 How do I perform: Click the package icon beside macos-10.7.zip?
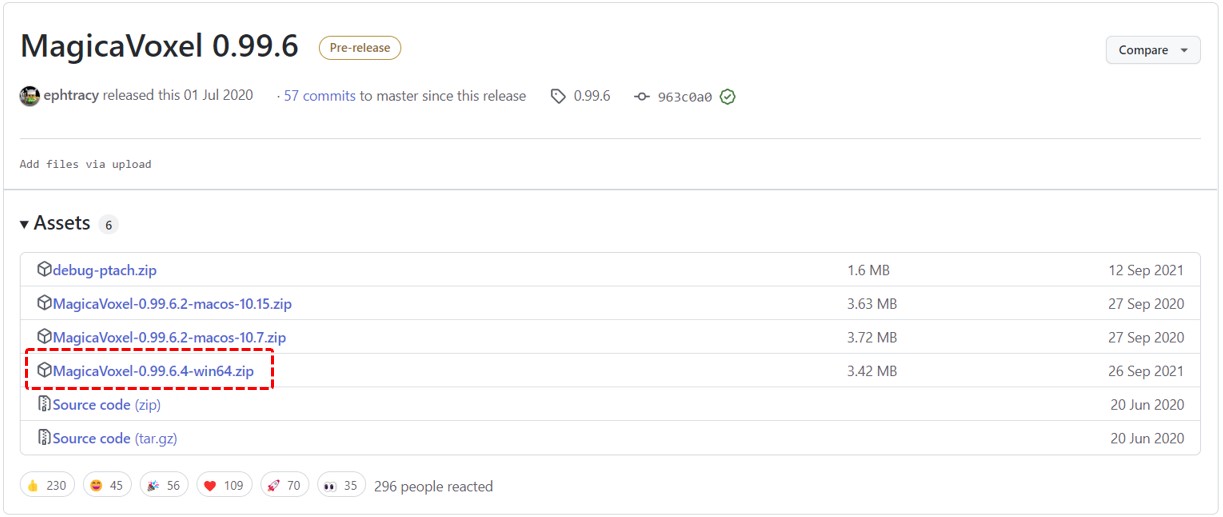click(44, 337)
